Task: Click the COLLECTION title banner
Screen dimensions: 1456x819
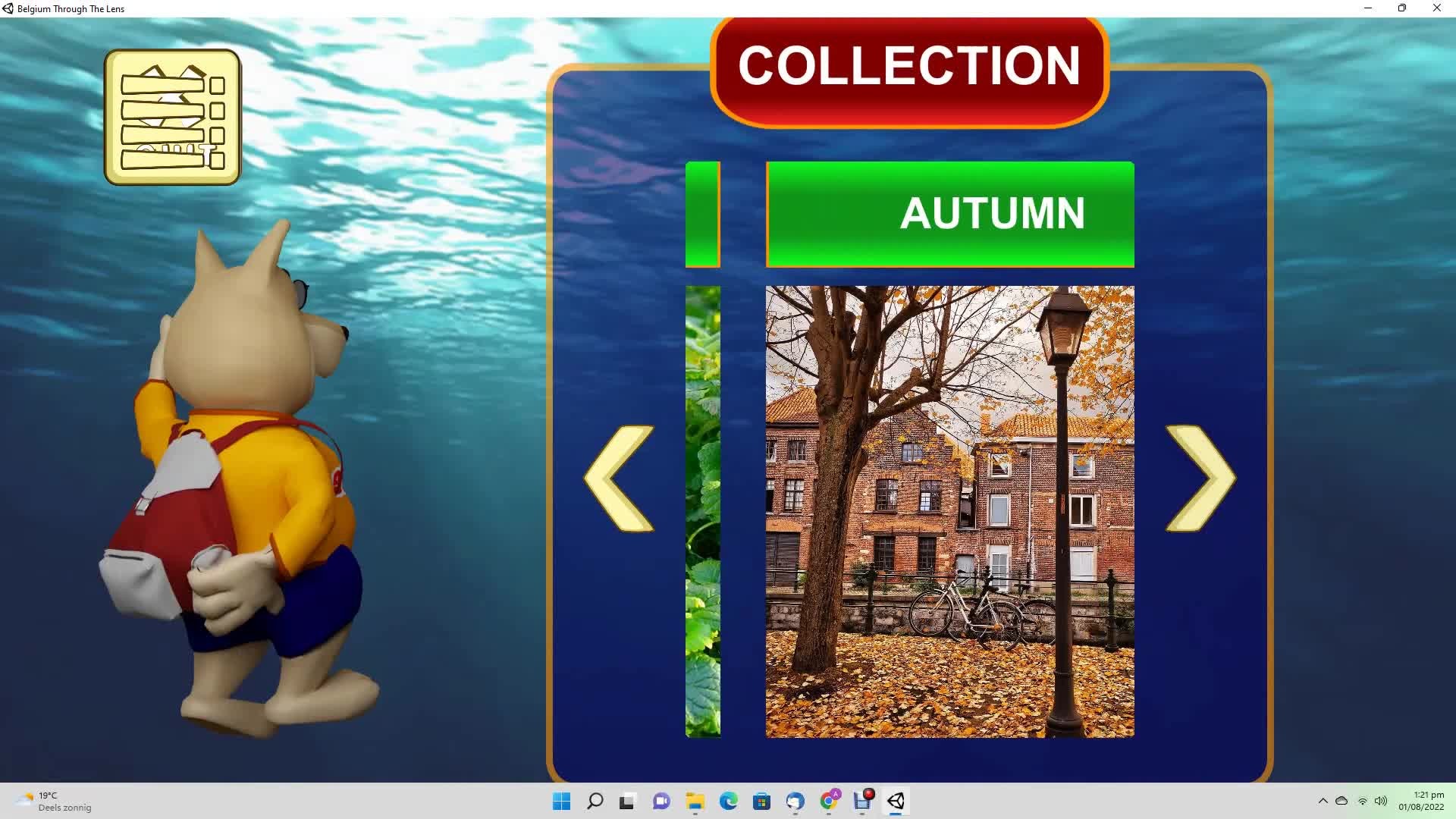Action: 909,67
